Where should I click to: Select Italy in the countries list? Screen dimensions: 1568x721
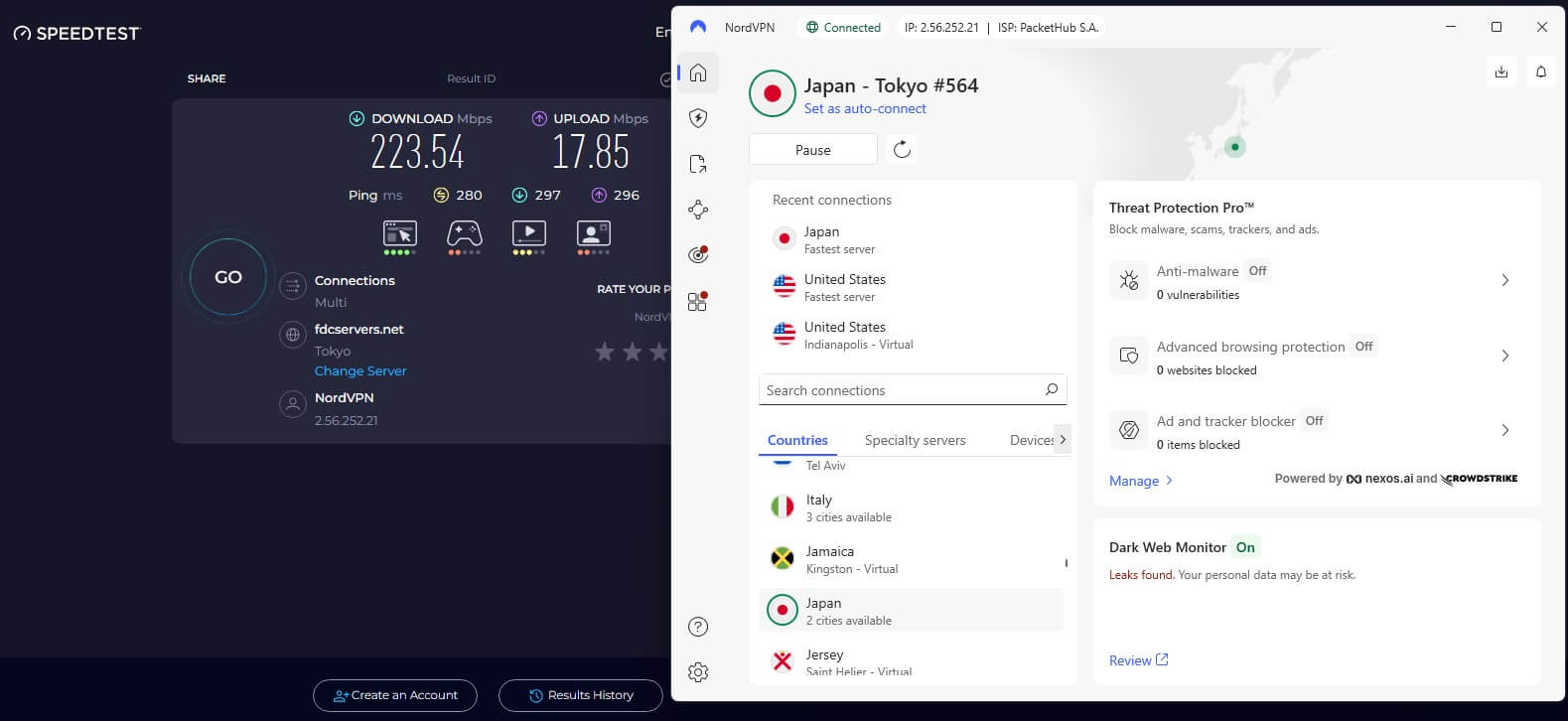point(911,507)
